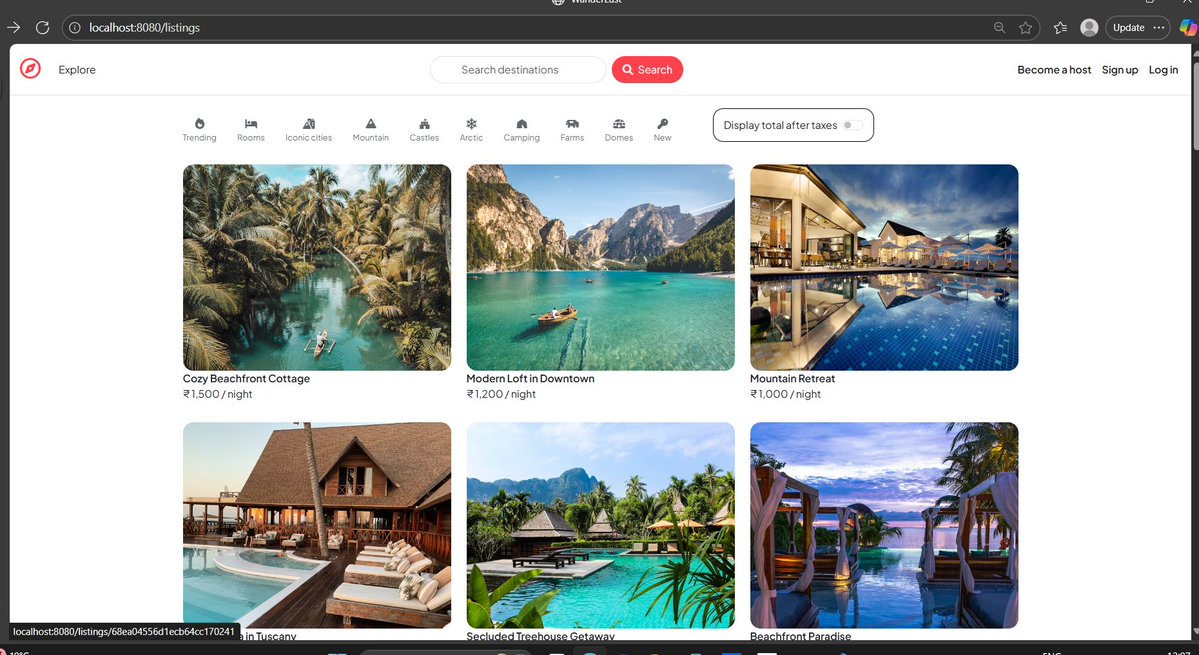This screenshot has height=655, width=1199.
Task: Open the Camping category
Action: coord(521,128)
